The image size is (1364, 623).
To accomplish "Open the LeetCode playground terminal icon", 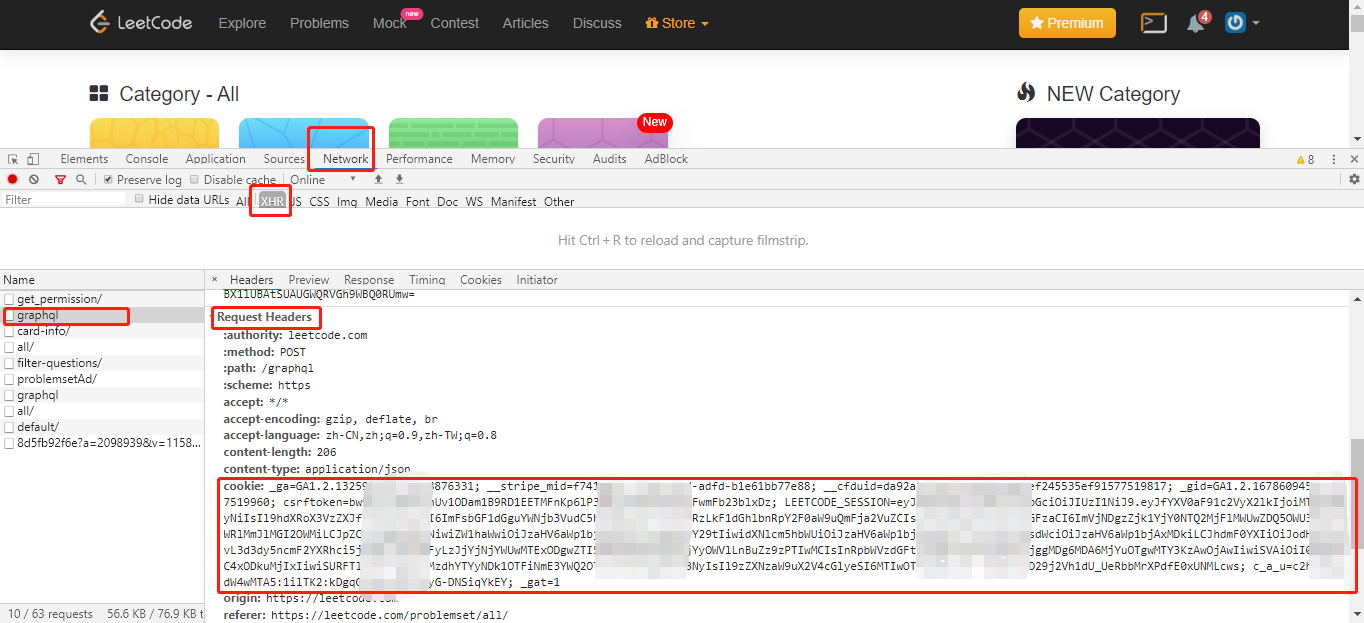I will (x=1154, y=22).
